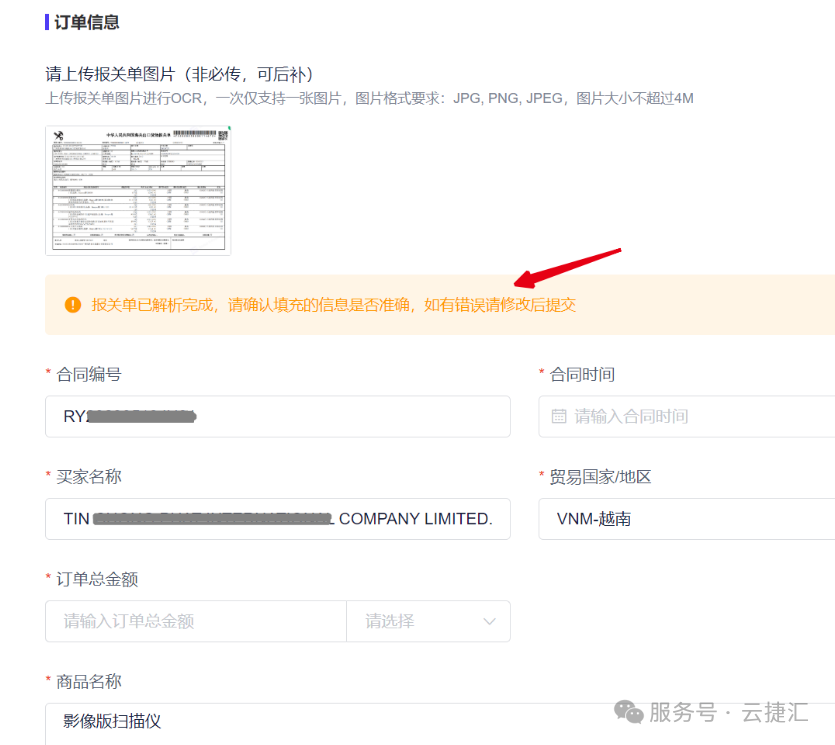
Task: Click the 服务号 · 云捷汇 watermark text
Action: (728, 712)
